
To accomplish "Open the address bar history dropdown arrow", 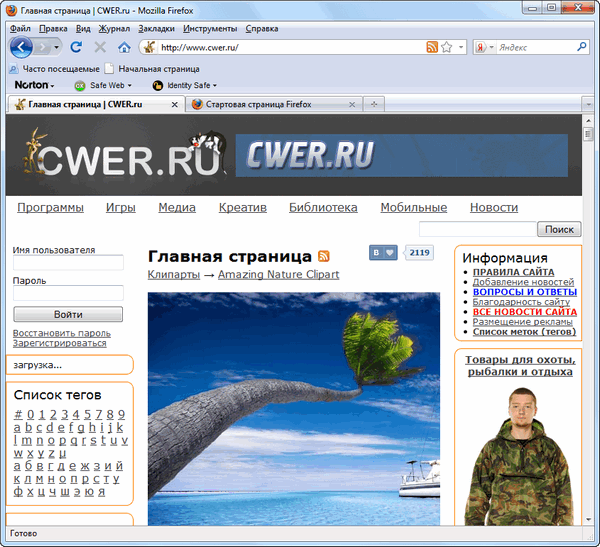I will 460,47.
